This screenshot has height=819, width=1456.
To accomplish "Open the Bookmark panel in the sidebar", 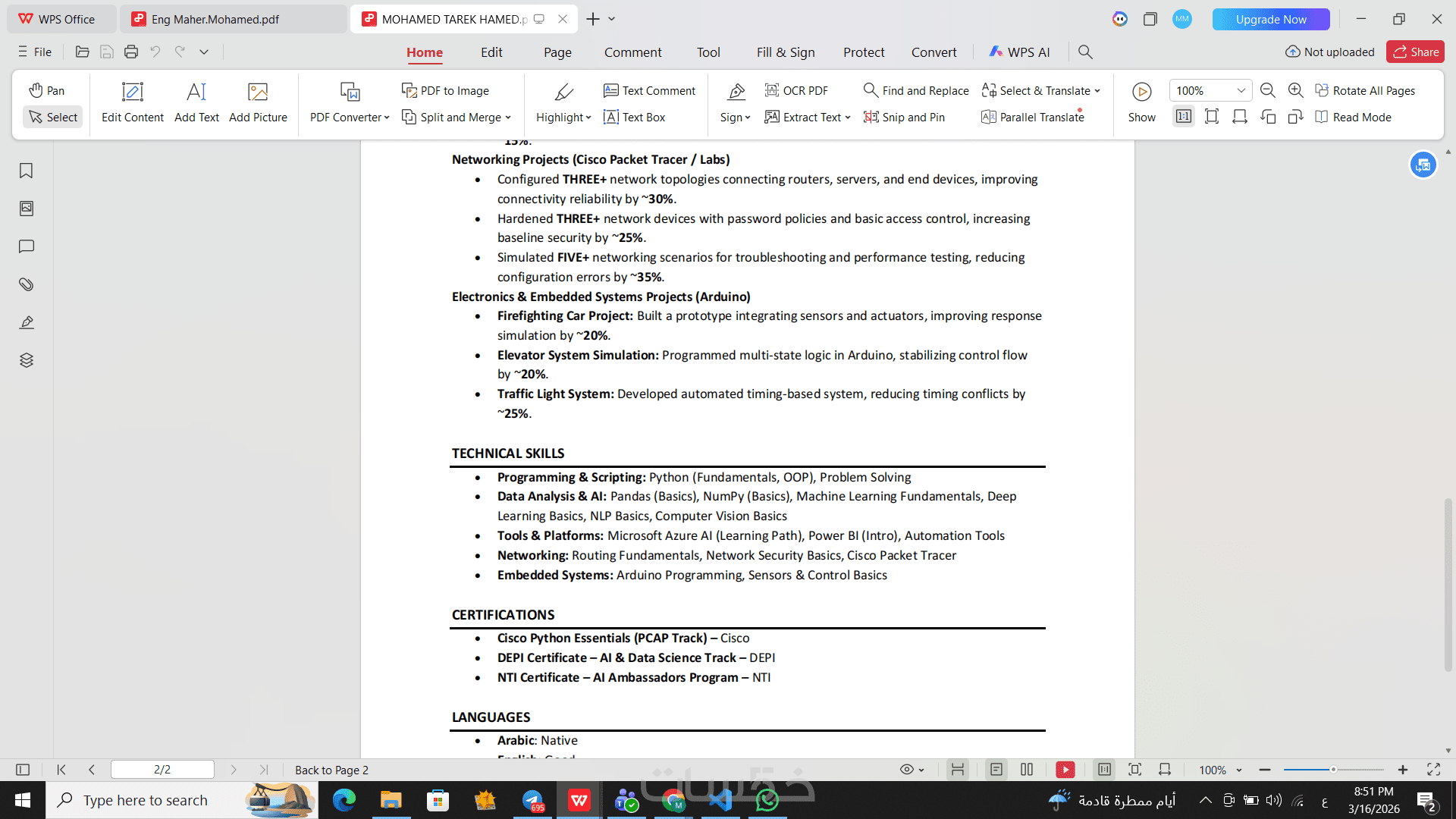I will click(27, 171).
